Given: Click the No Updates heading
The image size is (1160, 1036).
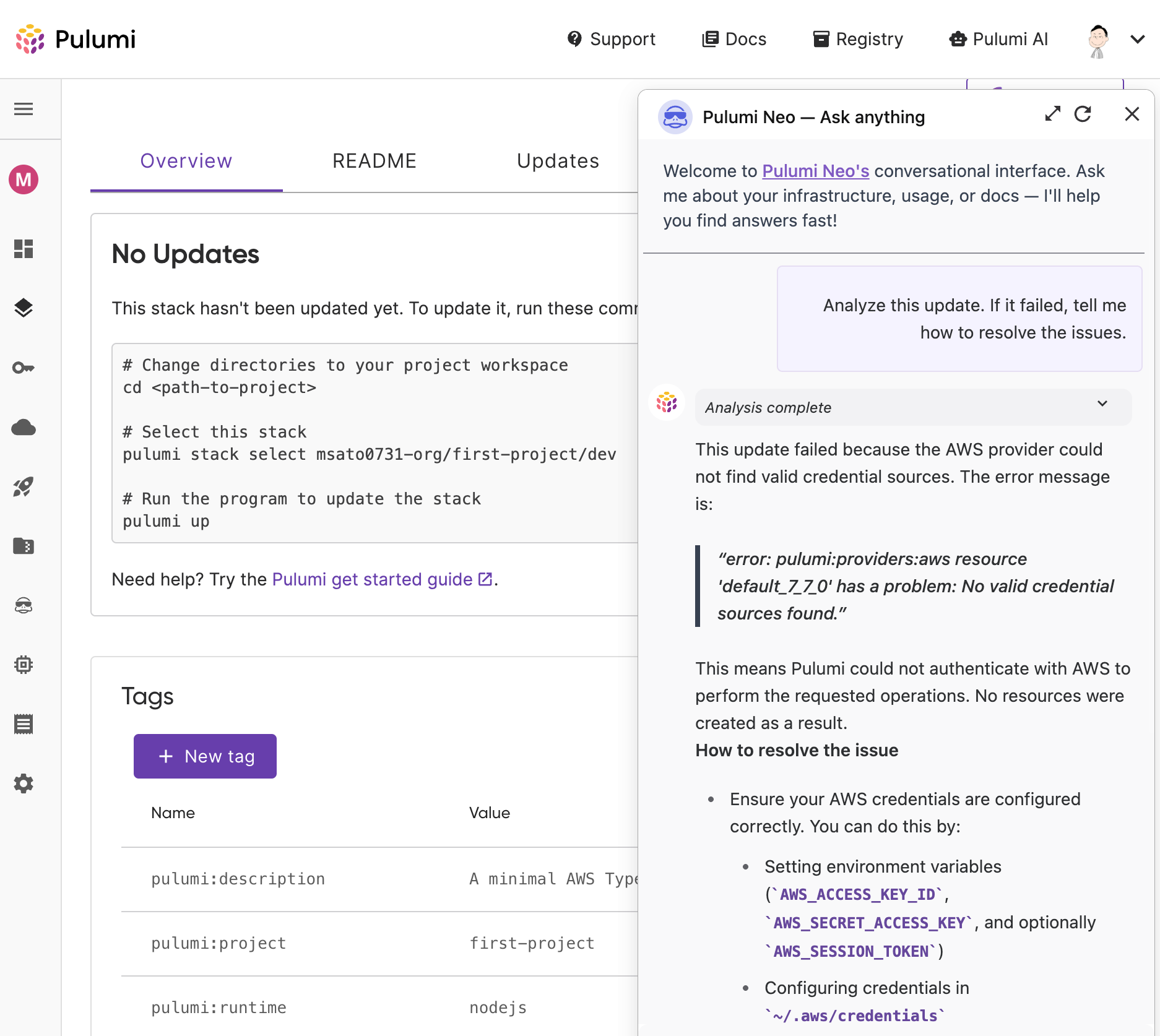Looking at the screenshot, I should click(x=185, y=254).
